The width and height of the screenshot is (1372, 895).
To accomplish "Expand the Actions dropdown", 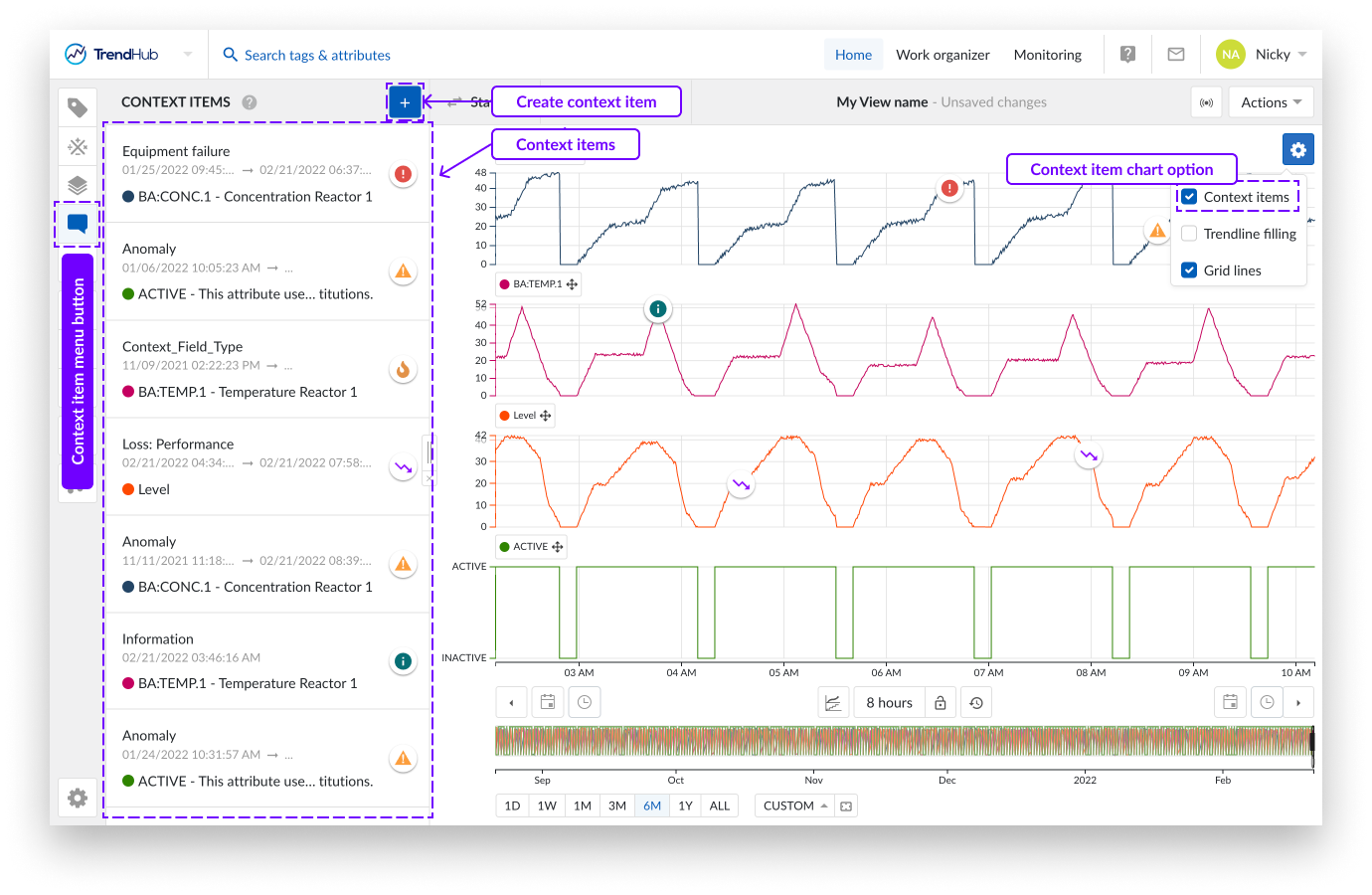I will coord(1271,102).
